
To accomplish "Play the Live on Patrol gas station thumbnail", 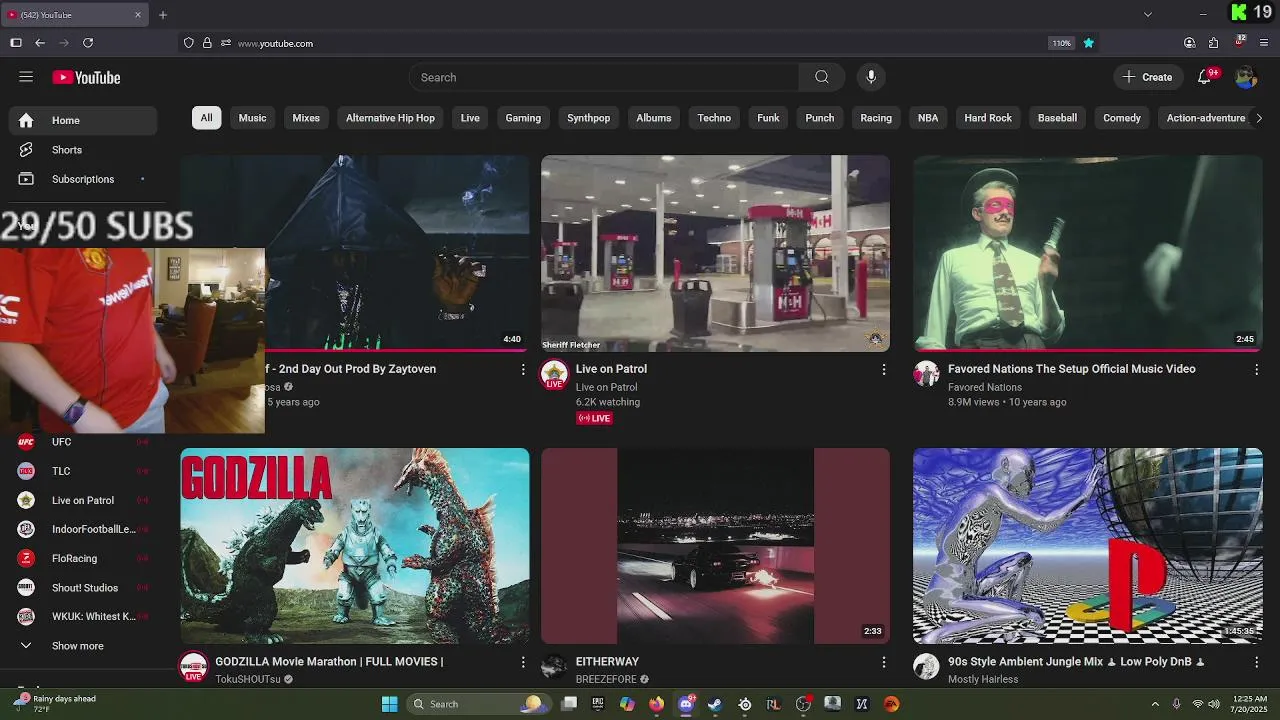I will tap(715, 253).
